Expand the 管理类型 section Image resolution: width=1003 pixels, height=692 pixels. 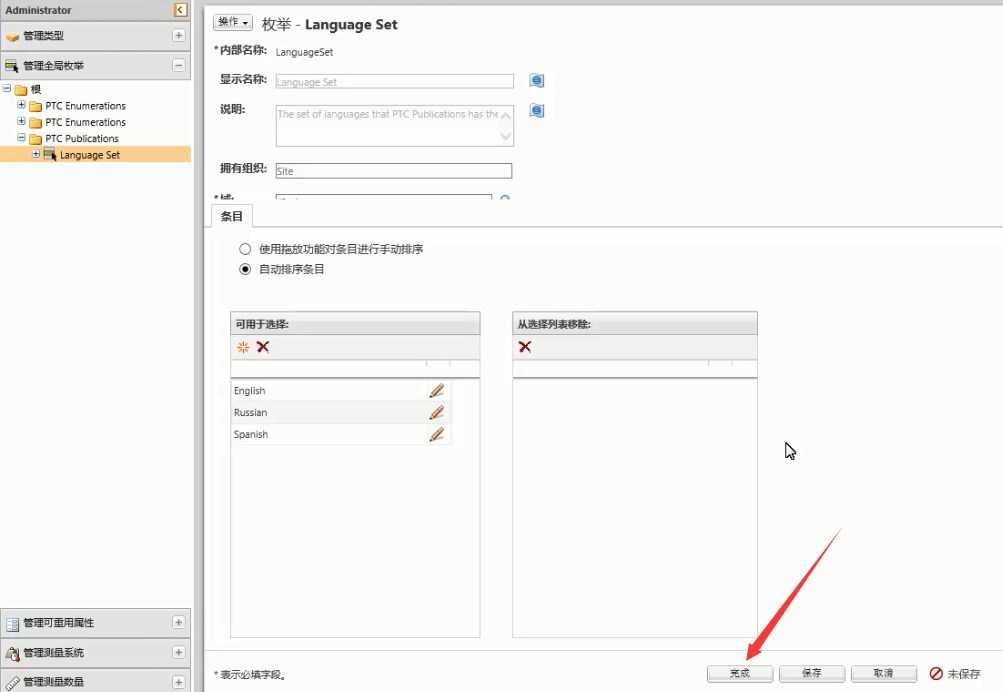coord(179,36)
